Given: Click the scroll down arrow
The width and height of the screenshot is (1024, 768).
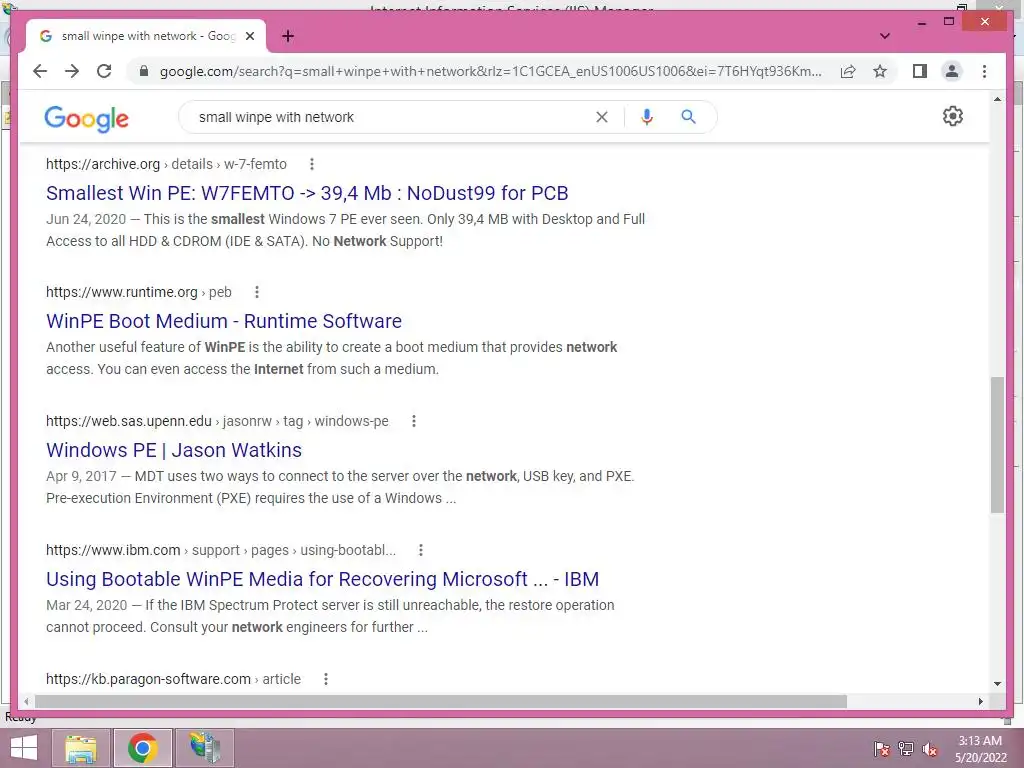Looking at the screenshot, I should (x=997, y=684).
